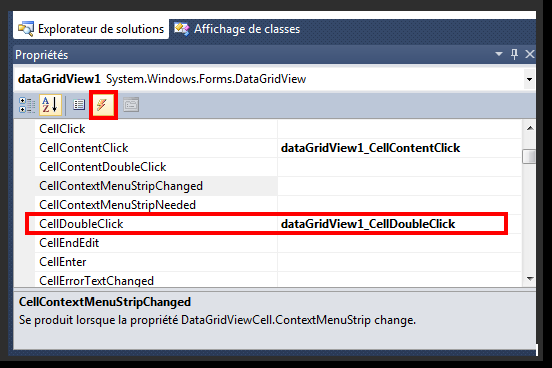Click the Events lightning bolt icon
552x368 pixels.
103,105
